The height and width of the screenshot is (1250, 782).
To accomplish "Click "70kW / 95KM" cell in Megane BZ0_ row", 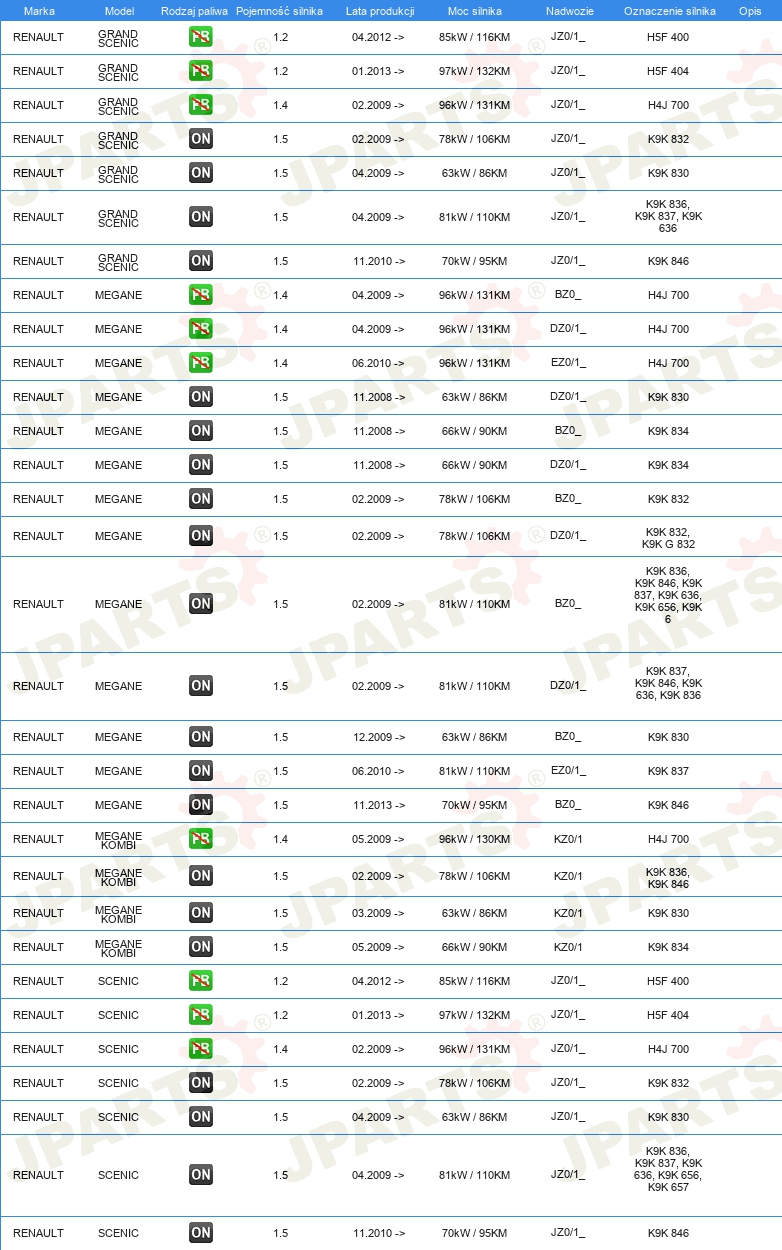I will coord(475,805).
